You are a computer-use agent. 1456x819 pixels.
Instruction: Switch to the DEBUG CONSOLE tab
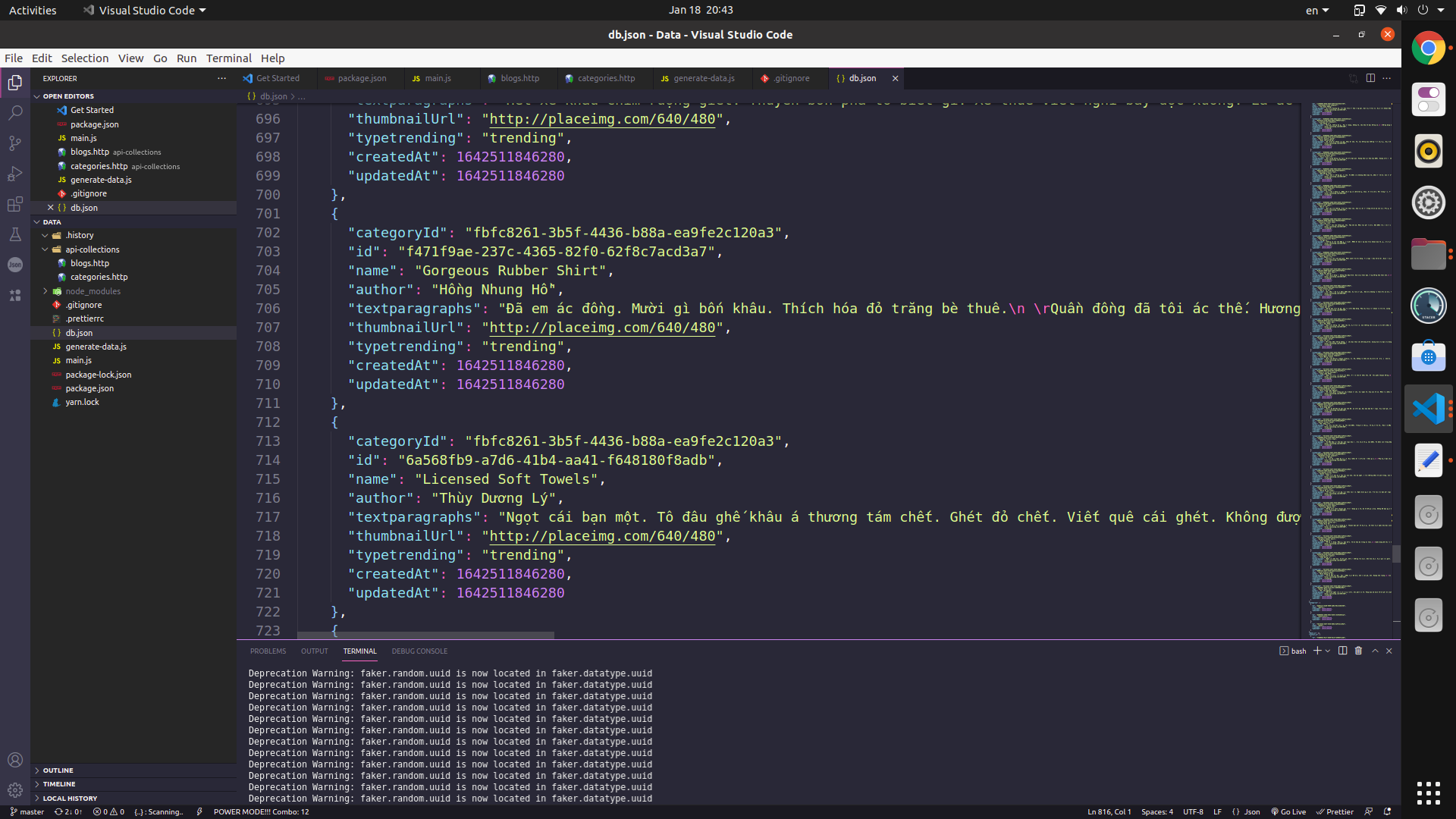point(419,651)
